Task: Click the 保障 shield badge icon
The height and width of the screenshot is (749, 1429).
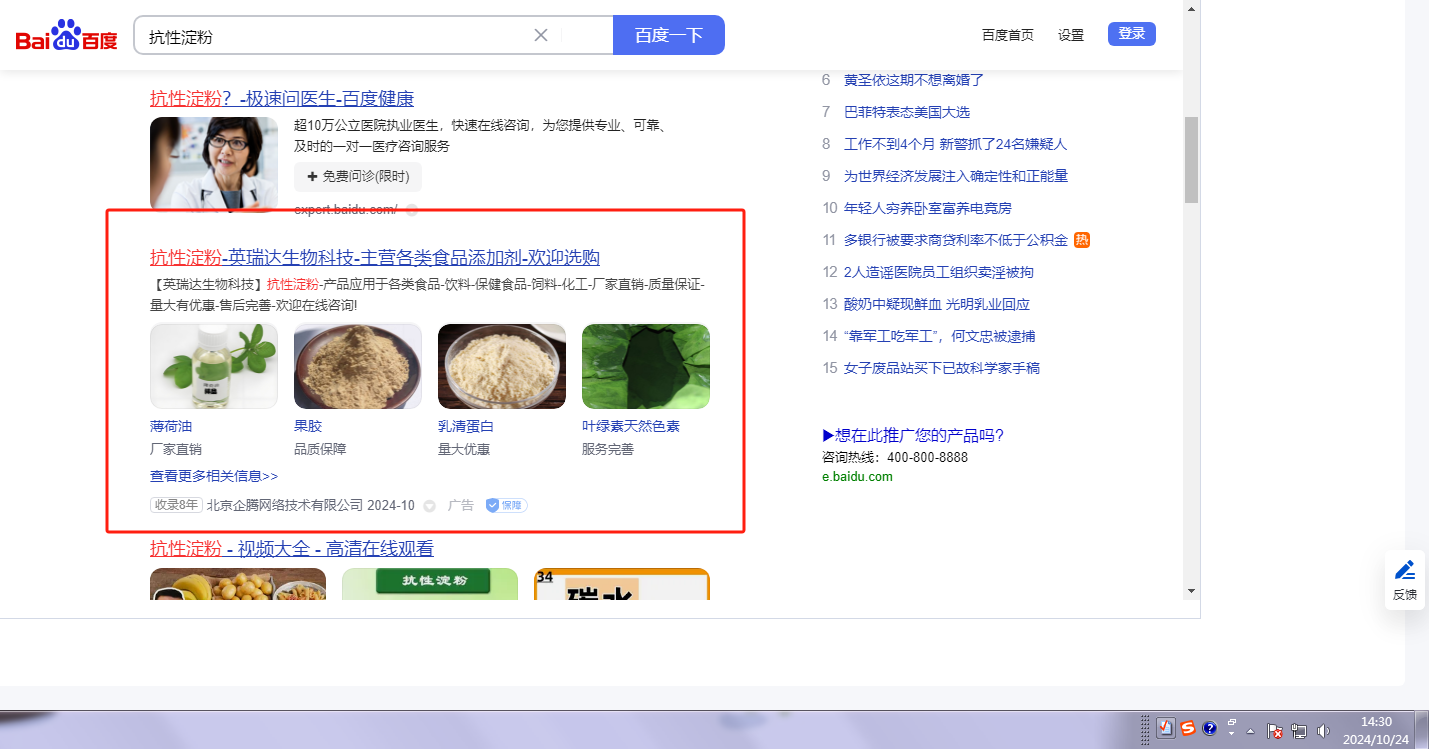Action: [506, 505]
